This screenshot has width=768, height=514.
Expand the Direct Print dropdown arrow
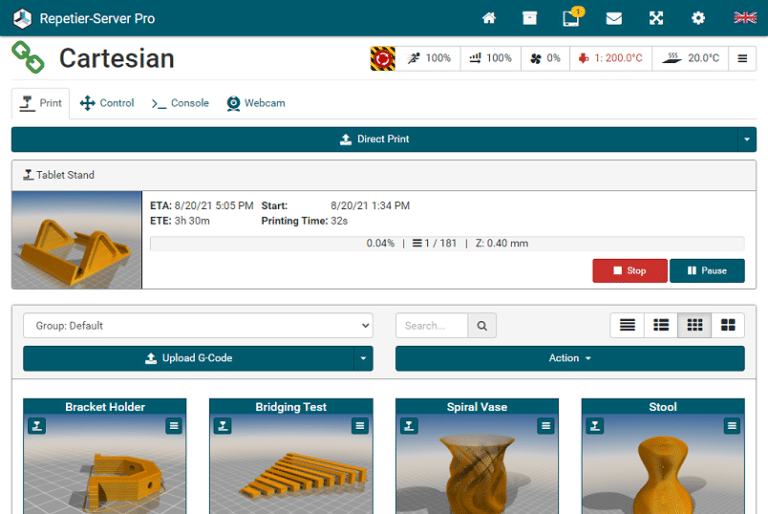[x=747, y=139]
